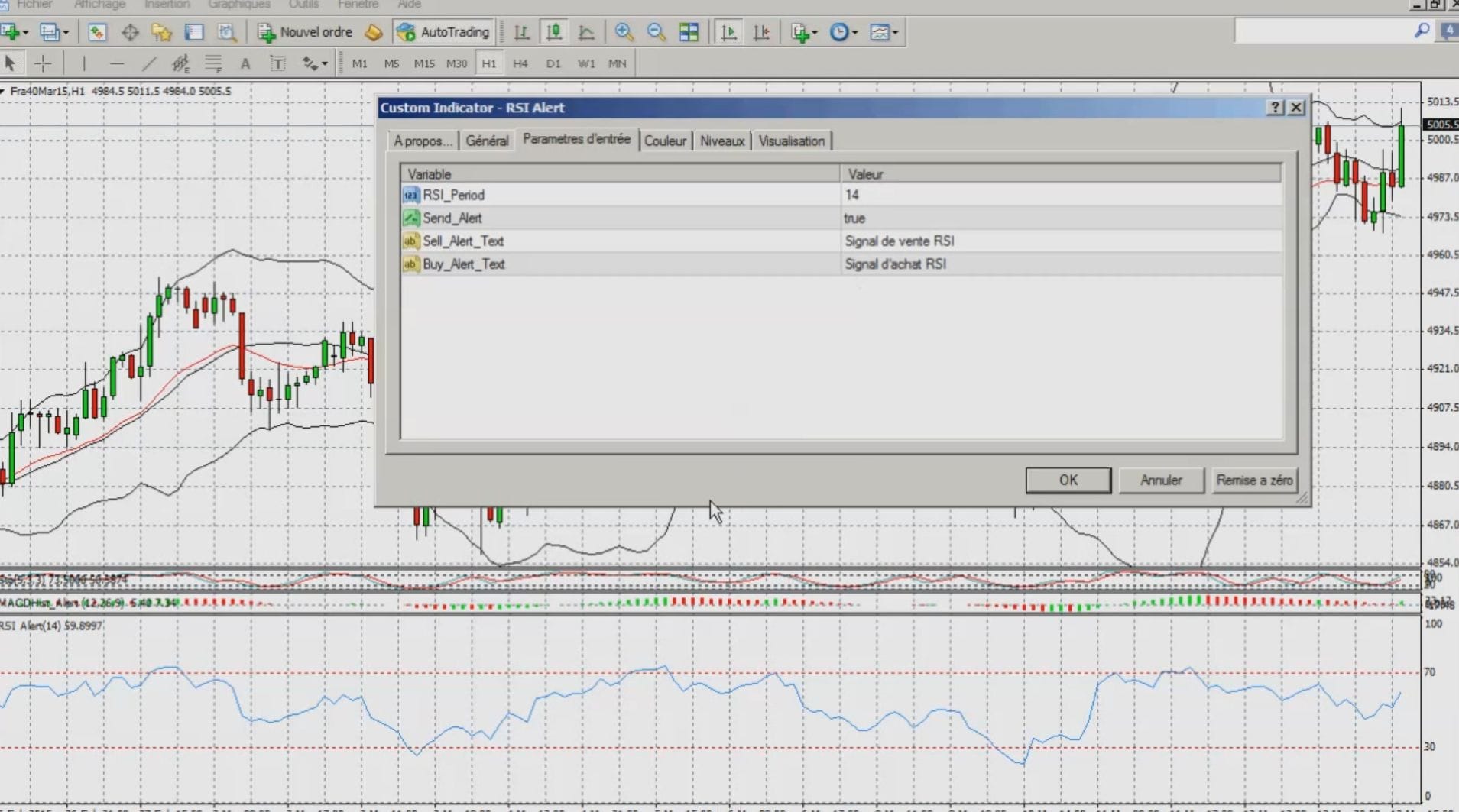Select the Crosshair cursor tool

[x=44, y=63]
